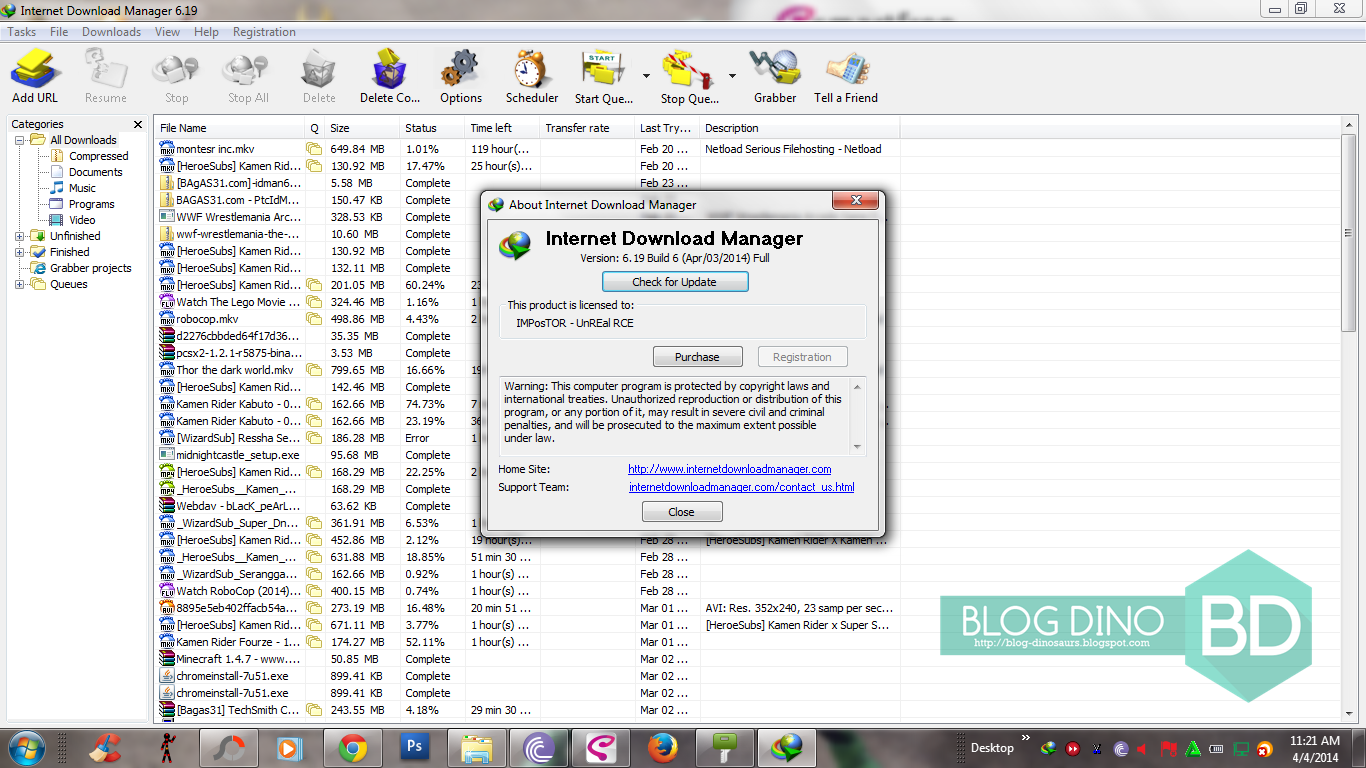Image resolution: width=1366 pixels, height=768 pixels.
Task: Click the Windows Start orb
Action: click(26, 747)
